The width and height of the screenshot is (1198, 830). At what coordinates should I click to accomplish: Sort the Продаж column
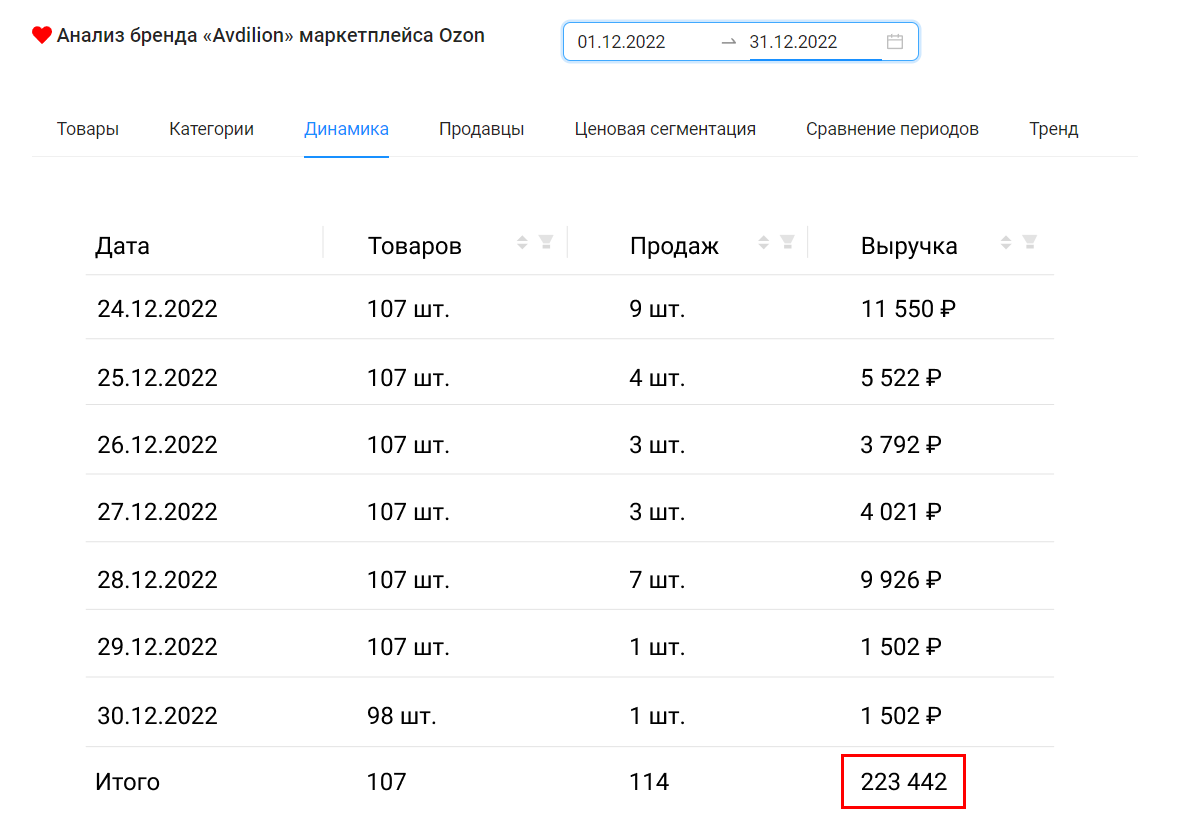click(x=763, y=242)
